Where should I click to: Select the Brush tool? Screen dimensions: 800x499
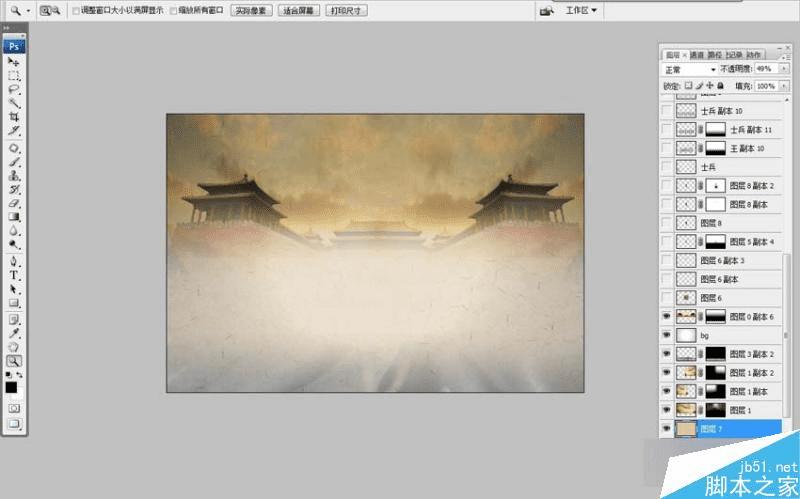pos(14,162)
